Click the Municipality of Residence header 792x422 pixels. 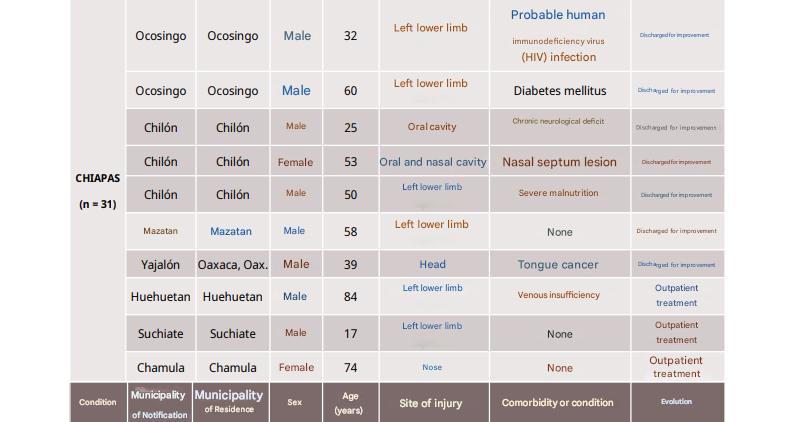click(x=232, y=403)
